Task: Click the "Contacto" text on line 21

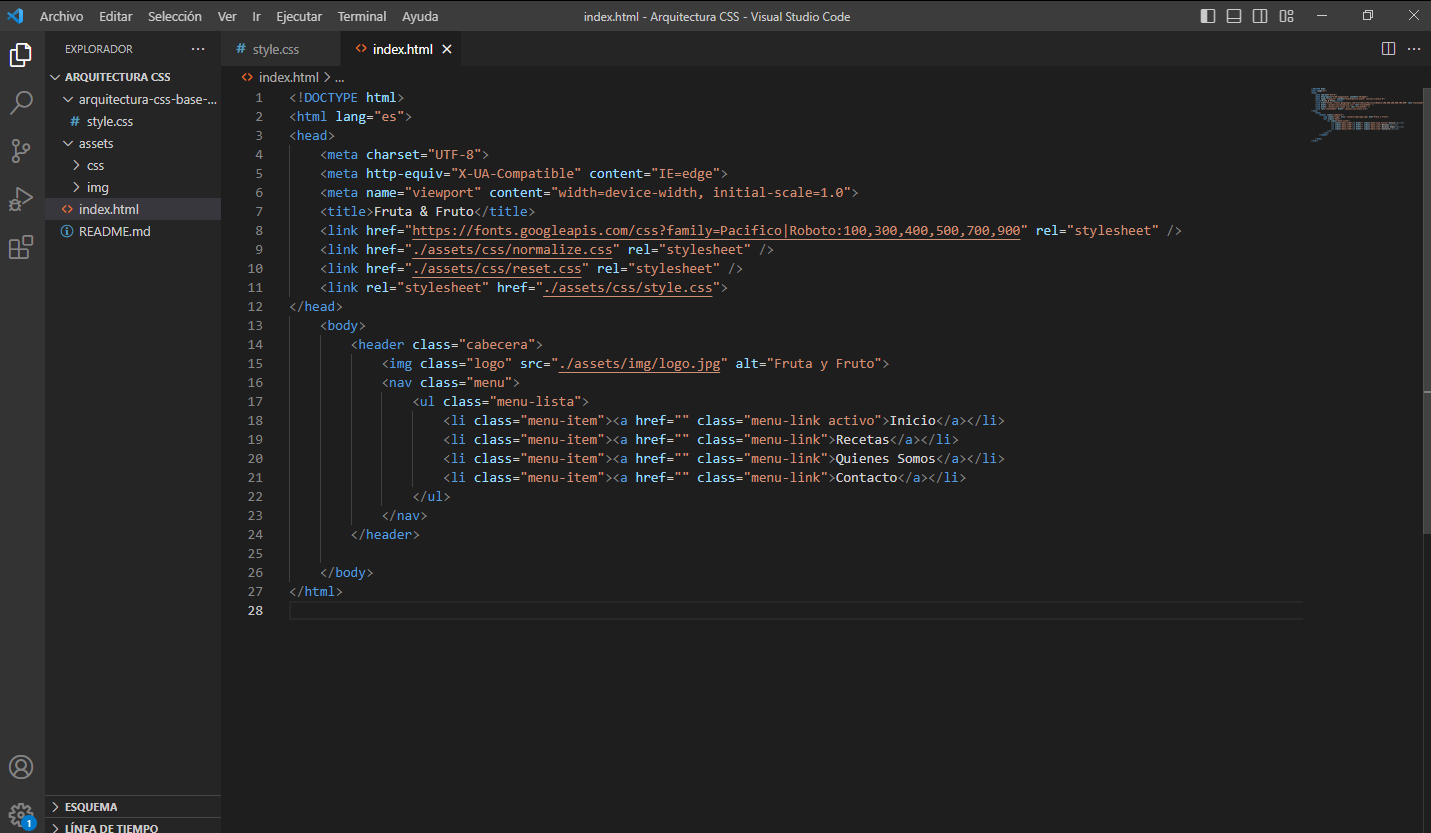Action: click(x=866, y=478)
